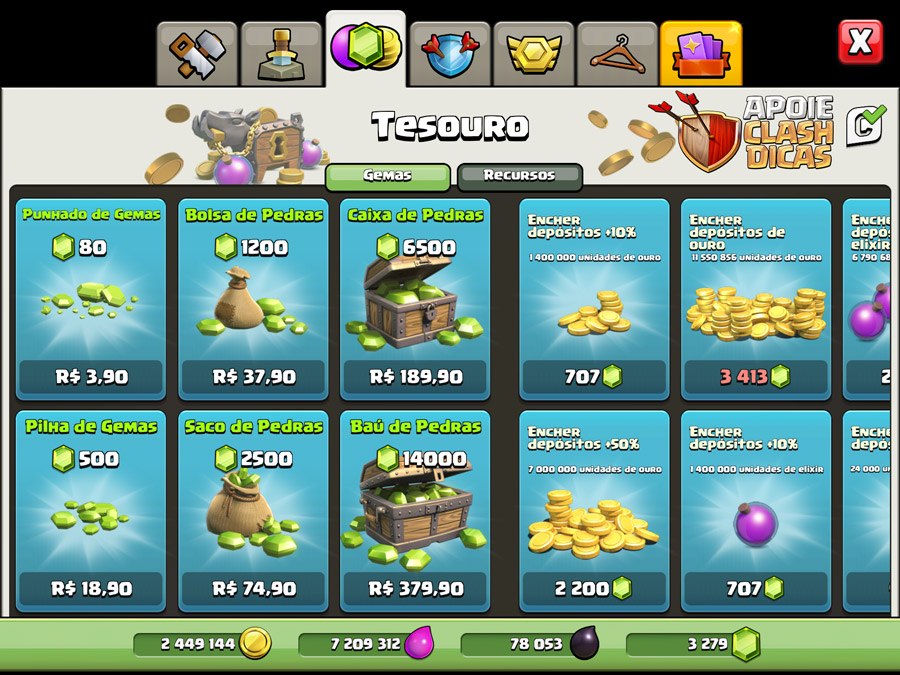The image size is (900, 675).
Task: Buy Bolsa de Pedras for R$ 37,90
Action: click(253, 299)
